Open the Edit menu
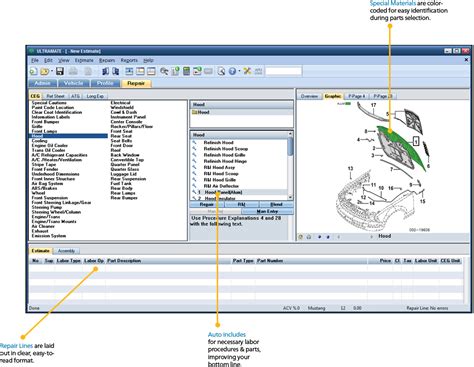 tap(49, 60)
